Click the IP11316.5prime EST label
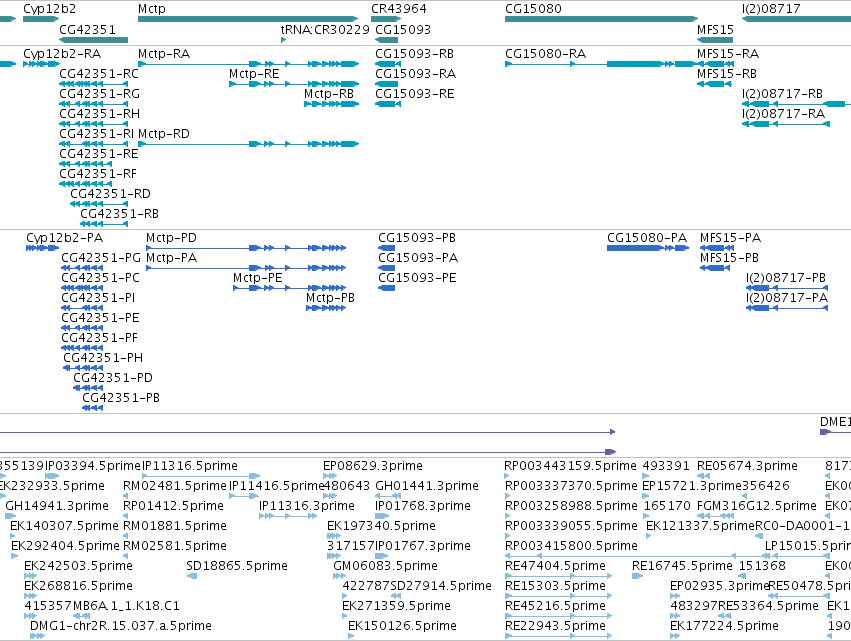The image size is (851, 641). click(189, 466)
